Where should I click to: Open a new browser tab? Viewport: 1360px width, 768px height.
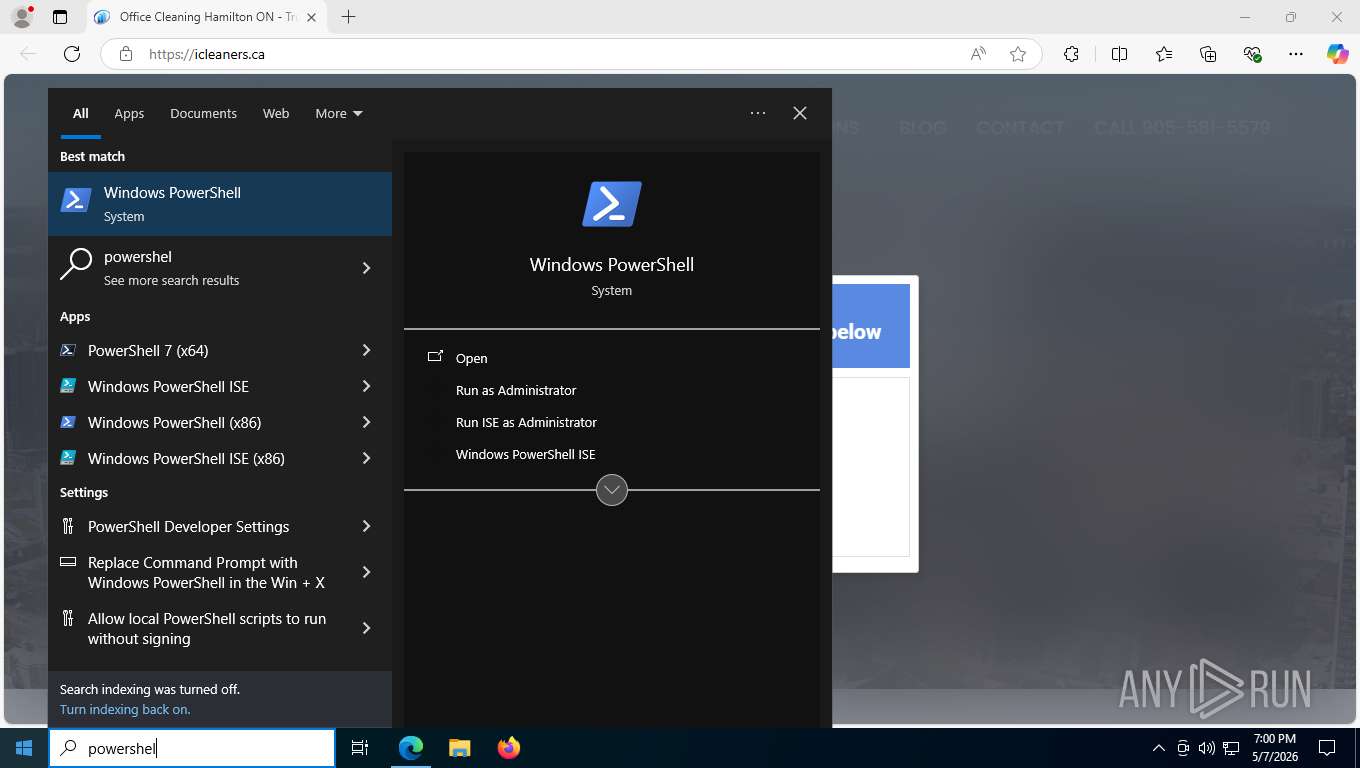pyautogui.click(x=348, y=17)
